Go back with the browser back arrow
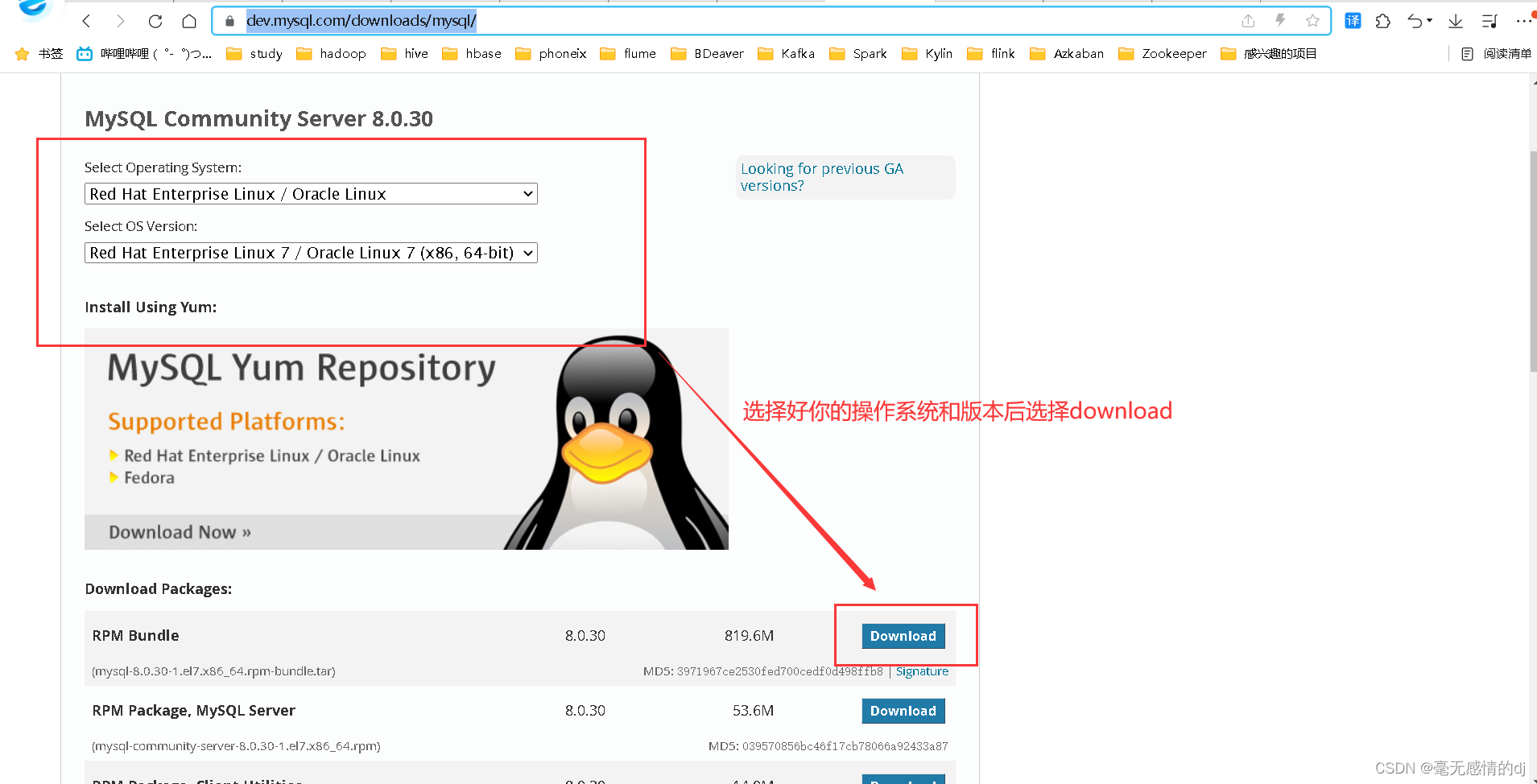 pyautogui.click(x=87, y=21)
